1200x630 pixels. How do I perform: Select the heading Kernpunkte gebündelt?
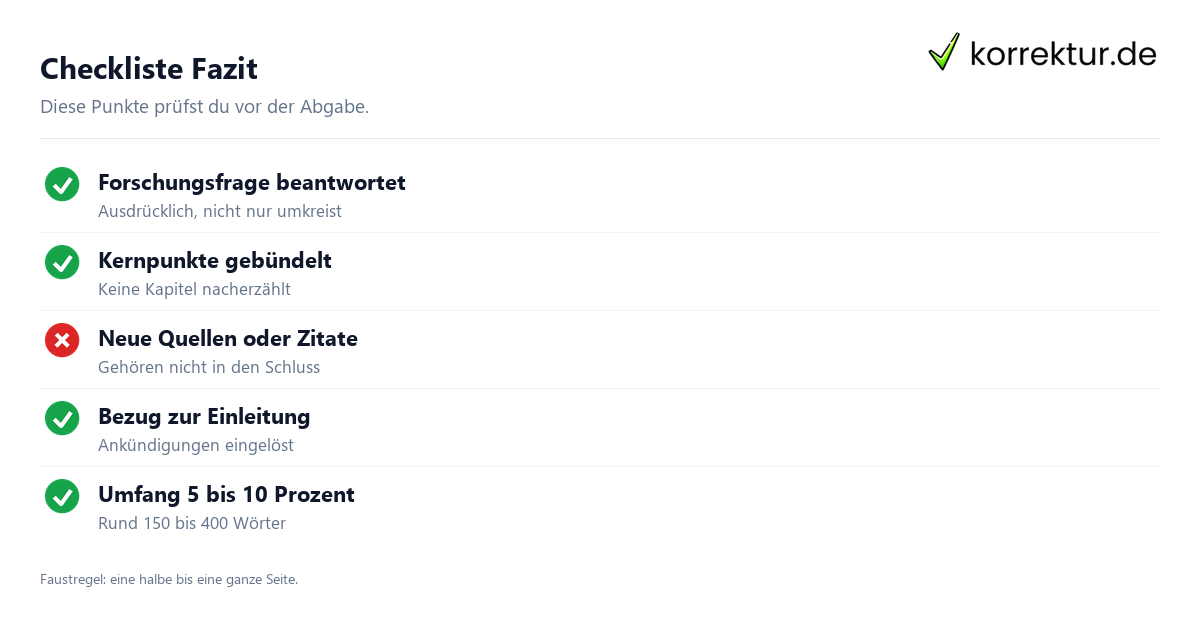(215, 261)
